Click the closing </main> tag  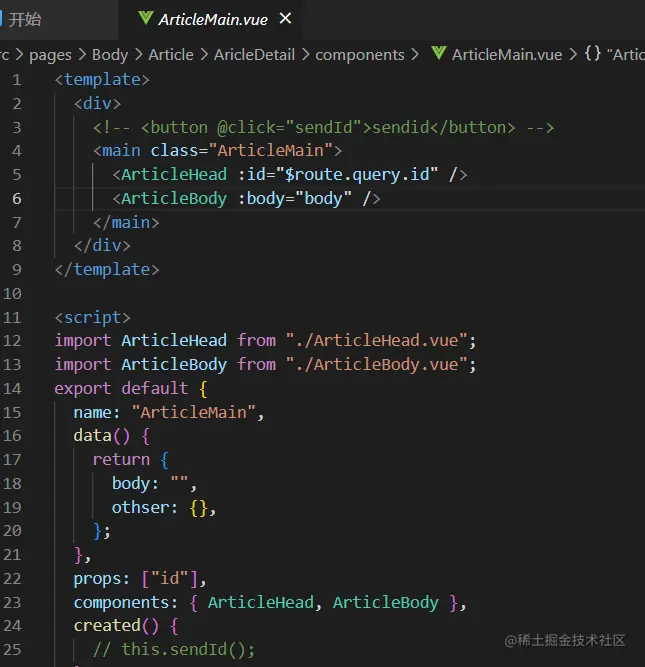point(126,222)
